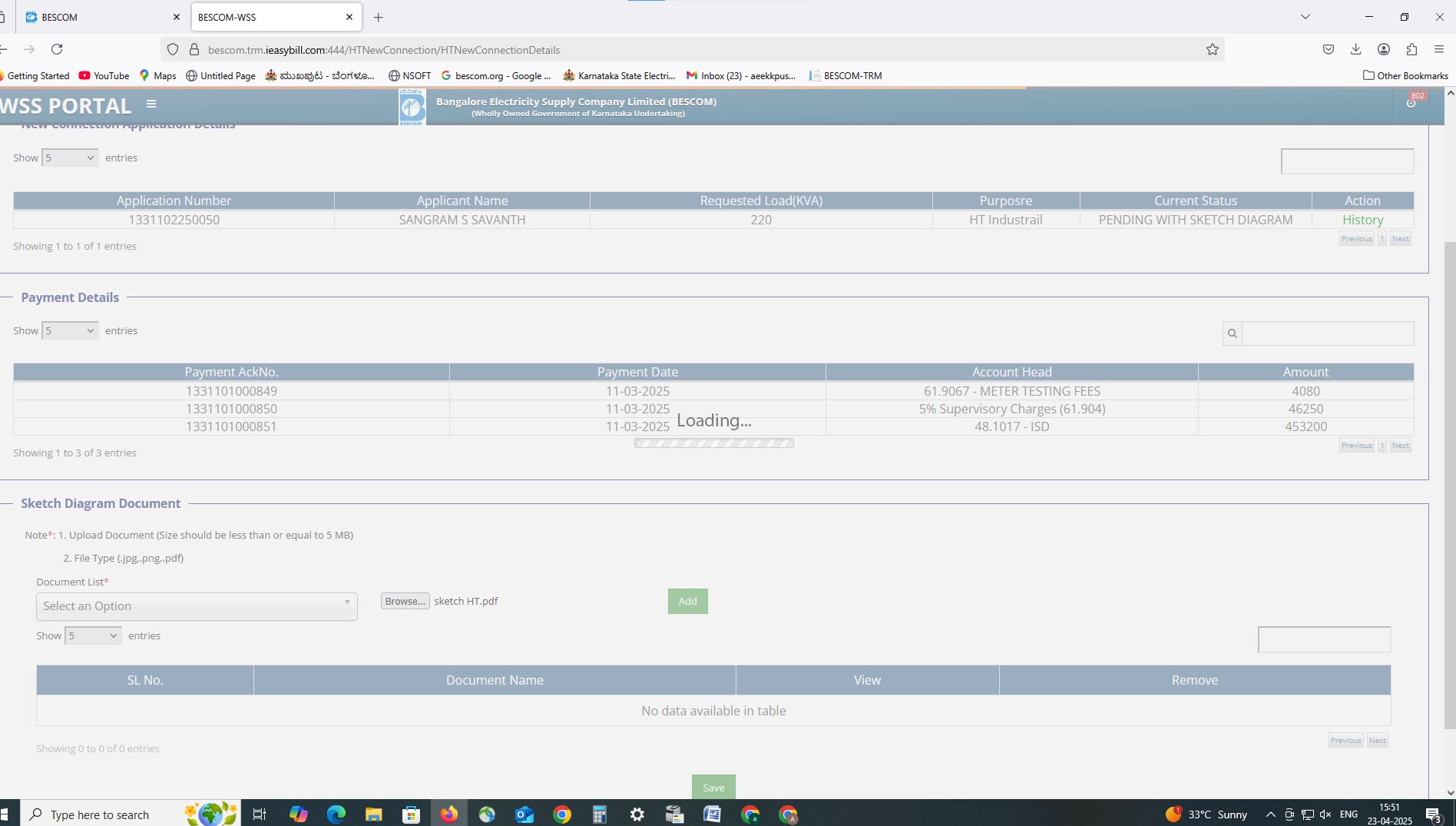Open Inbox (23) Gmail bookmark
1456x826 pixels.
point(741,75)
